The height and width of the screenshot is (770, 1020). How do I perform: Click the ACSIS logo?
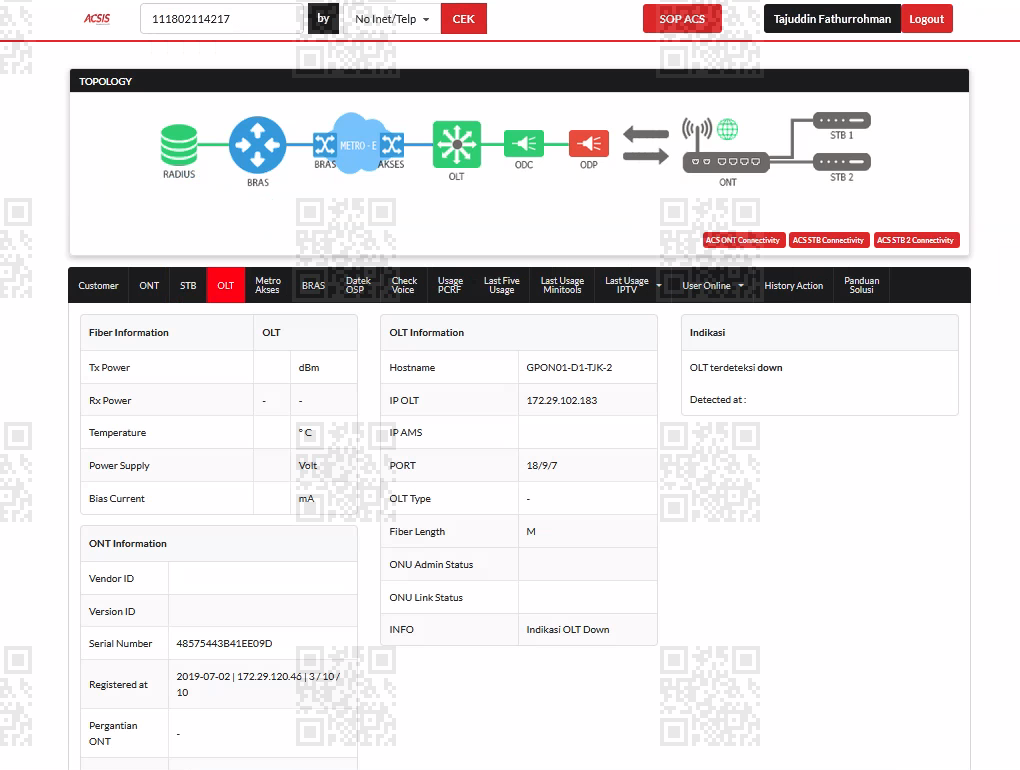coord(97,19)
